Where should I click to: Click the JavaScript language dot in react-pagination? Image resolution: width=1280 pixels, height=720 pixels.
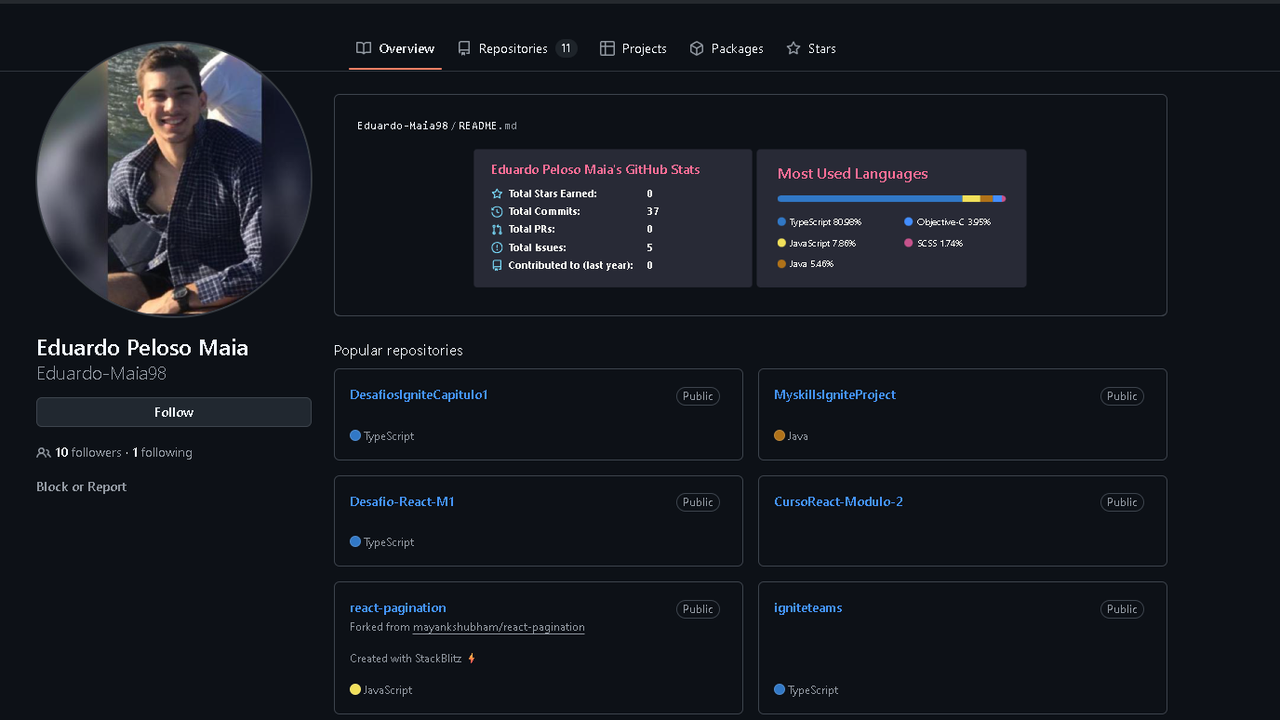[355, 690]
